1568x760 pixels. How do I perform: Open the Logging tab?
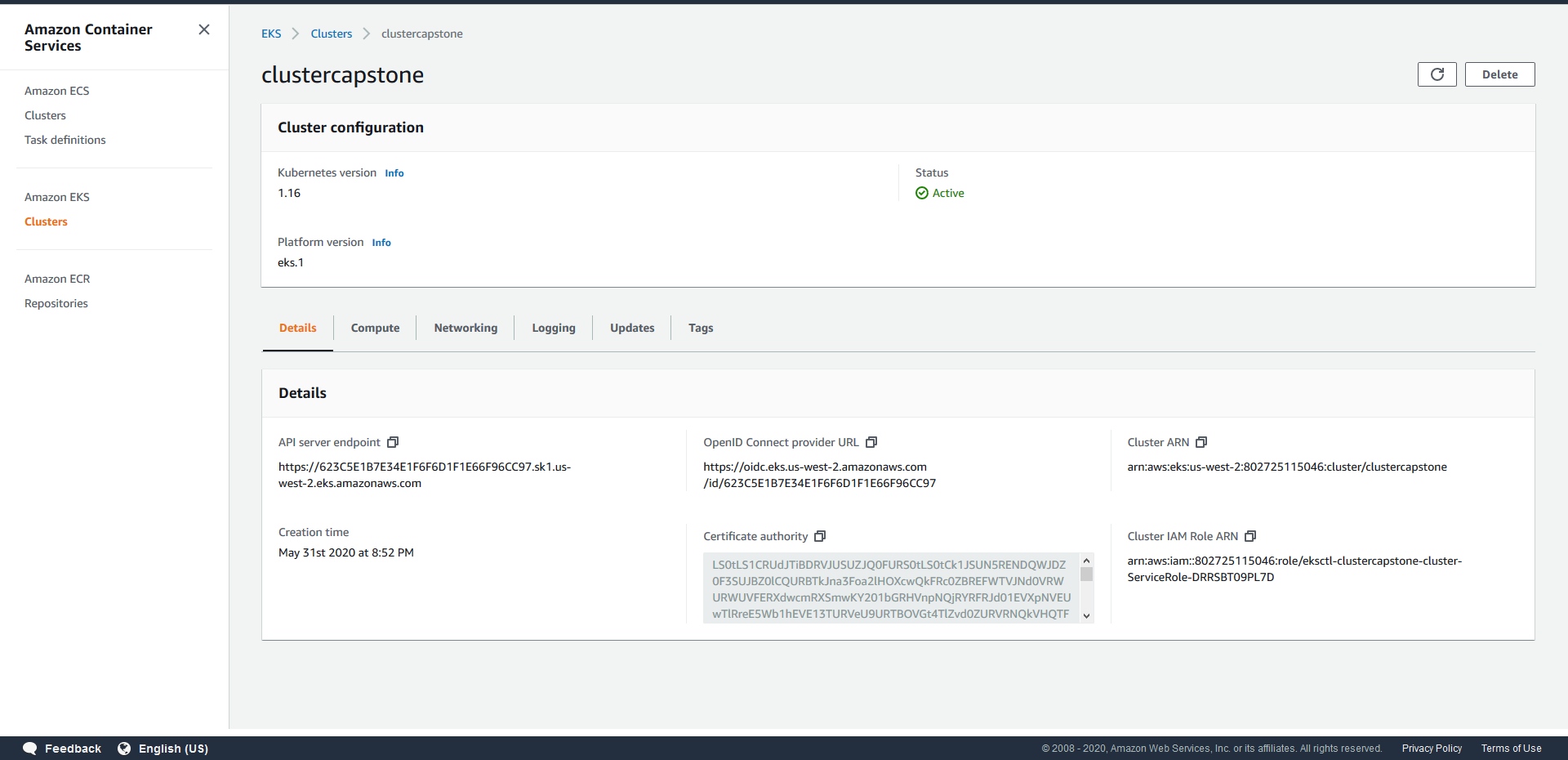pyautogui.click(x=554, y=328)
